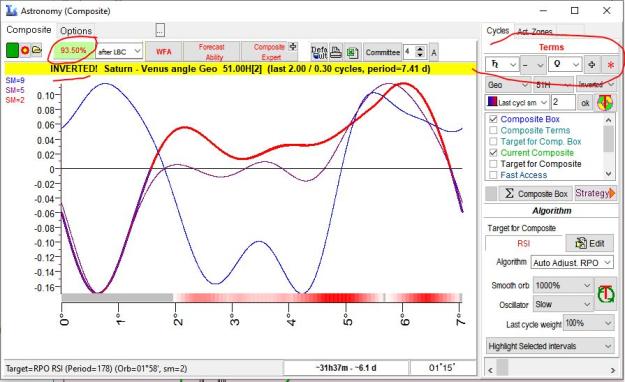Open the Highlight Selected Intervals dropdown
The height and width of the screenshot is (382, 625).
550,346
